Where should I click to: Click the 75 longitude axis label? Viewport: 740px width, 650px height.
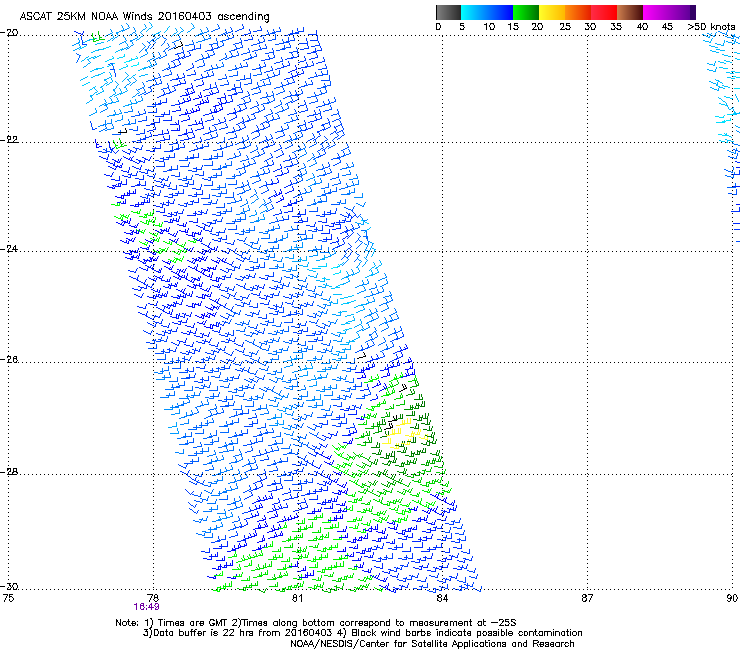coord(8,598)
